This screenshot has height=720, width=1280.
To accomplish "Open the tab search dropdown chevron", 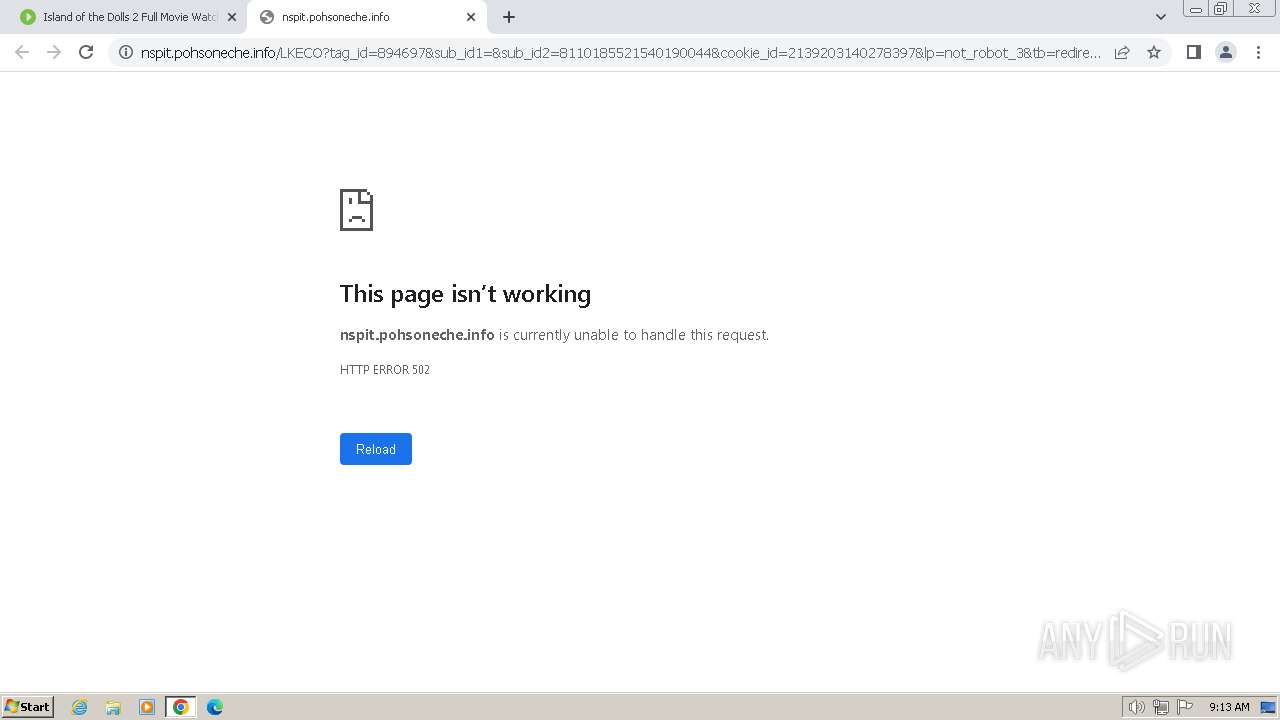I will coord(1161,17).
